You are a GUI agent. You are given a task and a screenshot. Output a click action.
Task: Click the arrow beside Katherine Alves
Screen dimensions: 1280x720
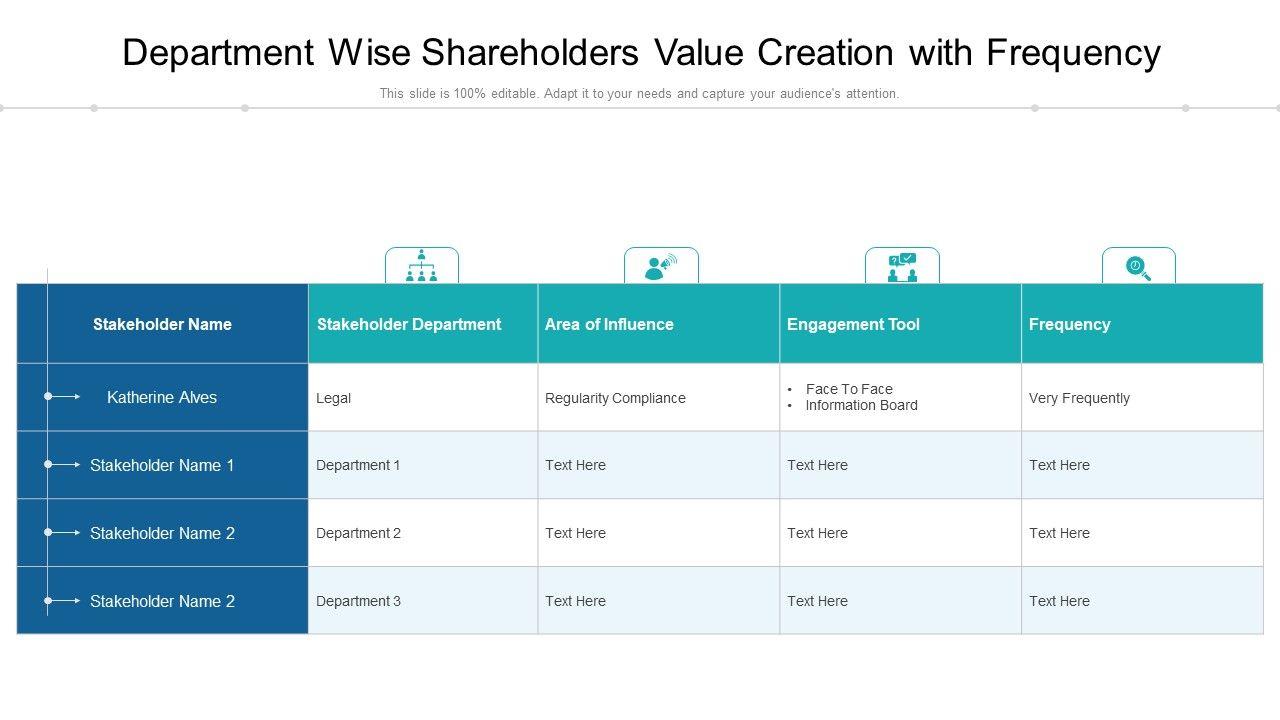tap(64, 397)
